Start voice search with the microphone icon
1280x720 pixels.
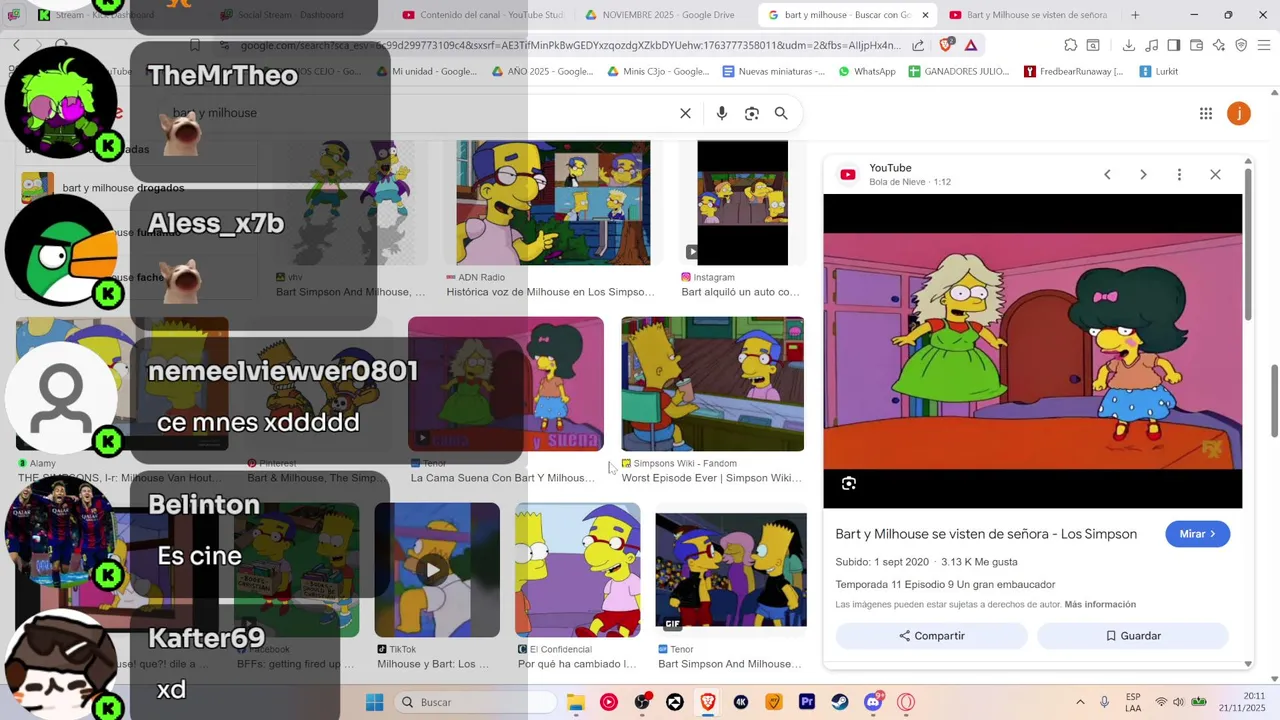pos(722,114)
